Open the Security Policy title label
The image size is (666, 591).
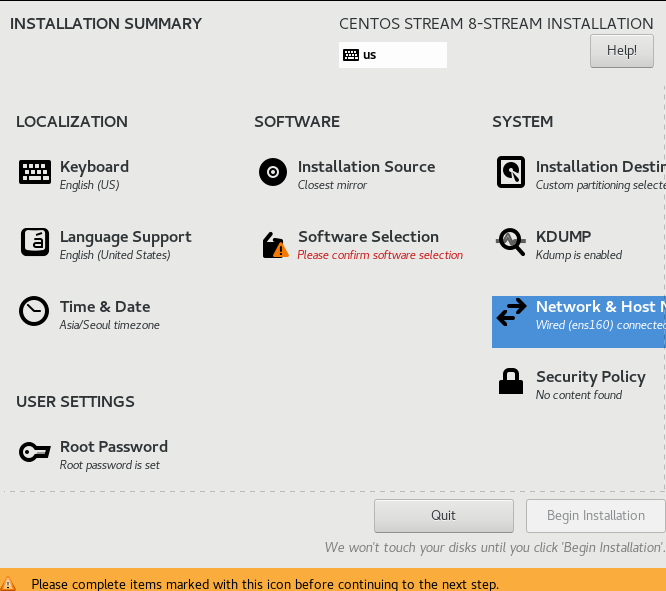(x=590, y=377)
